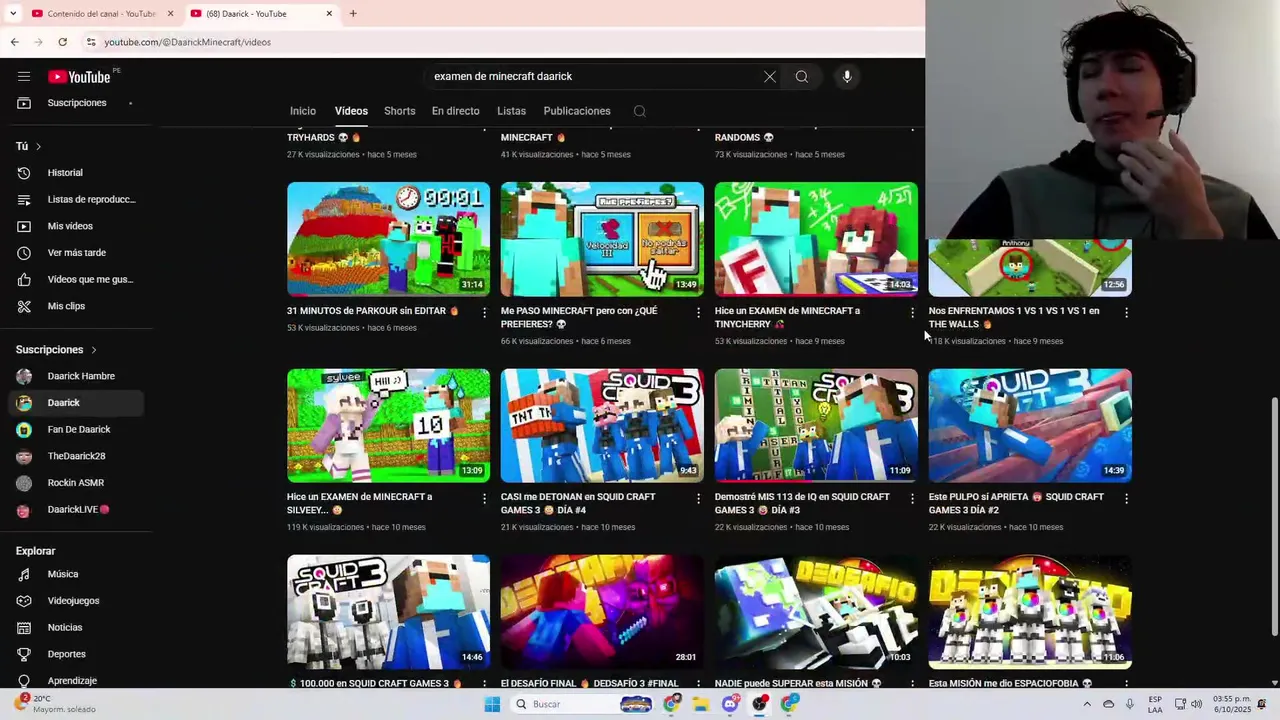Switch to En directo channel tab
Screen dimensions: 1280x720
point(456,111)
